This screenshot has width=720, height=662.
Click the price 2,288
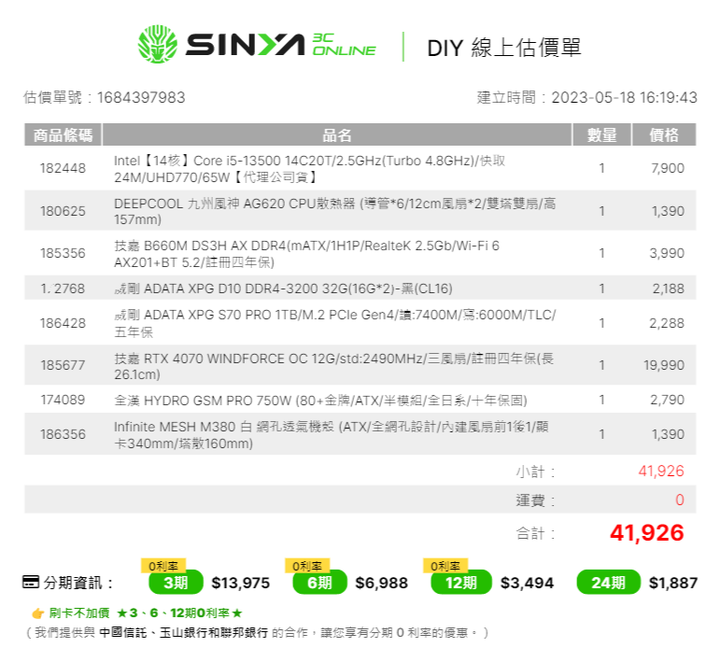coord(667,324)
